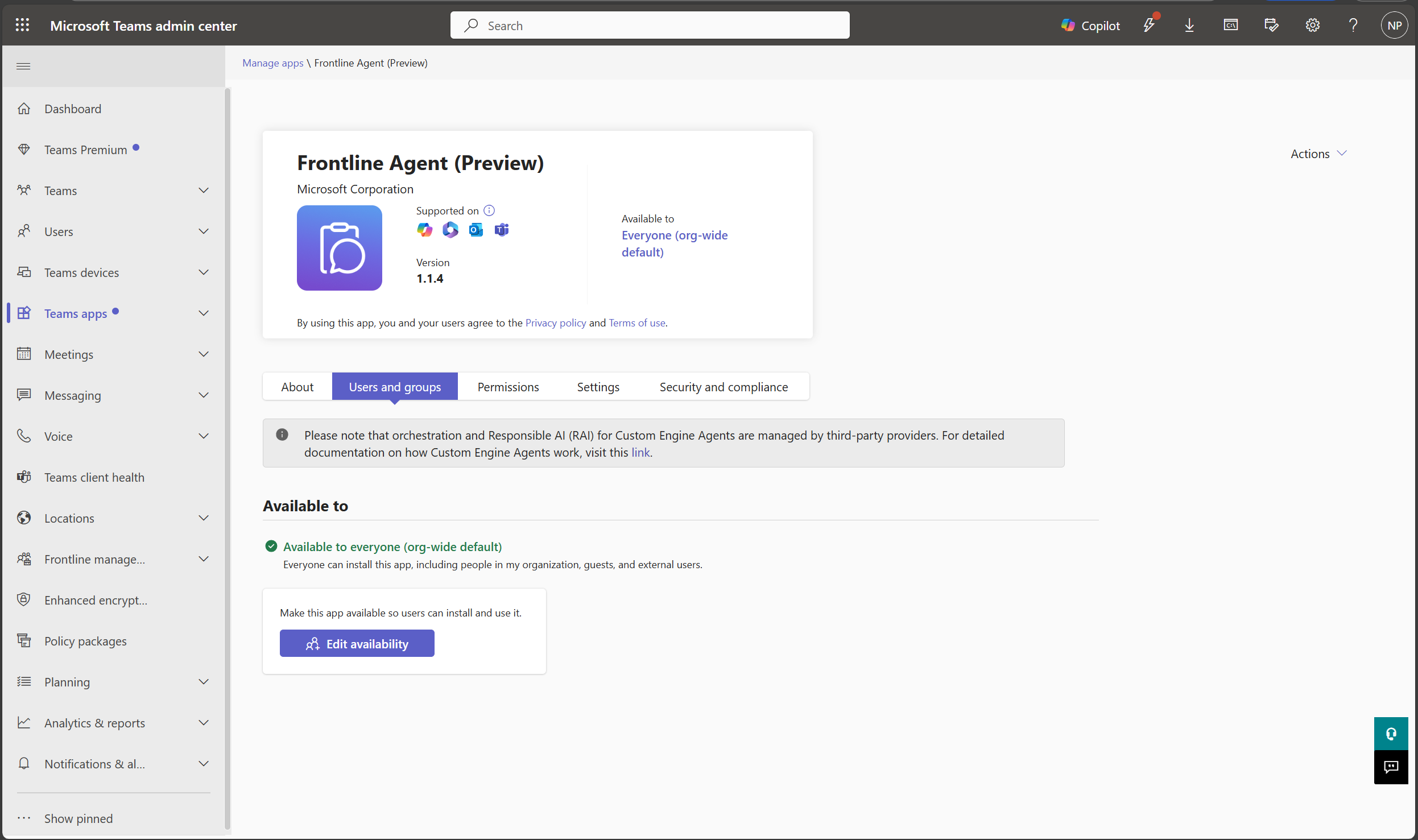Switch to the Permissions tab
This screenshot has width=1418, height=840.
pos(508,387)
